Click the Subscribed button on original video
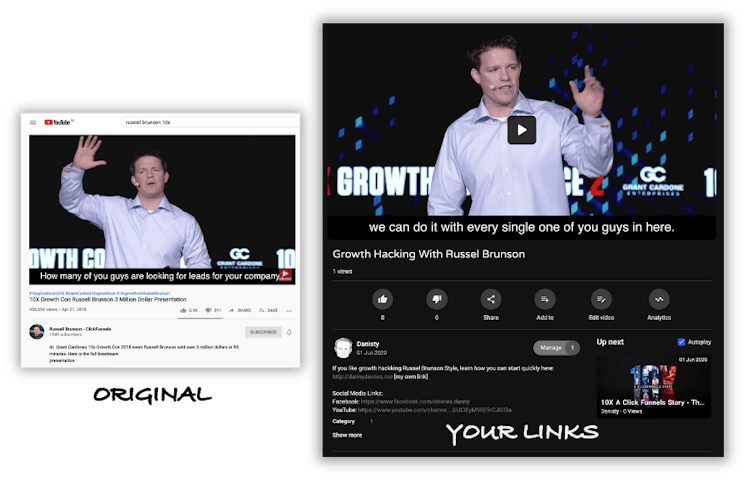746x480 pixels. click(263, 332)
